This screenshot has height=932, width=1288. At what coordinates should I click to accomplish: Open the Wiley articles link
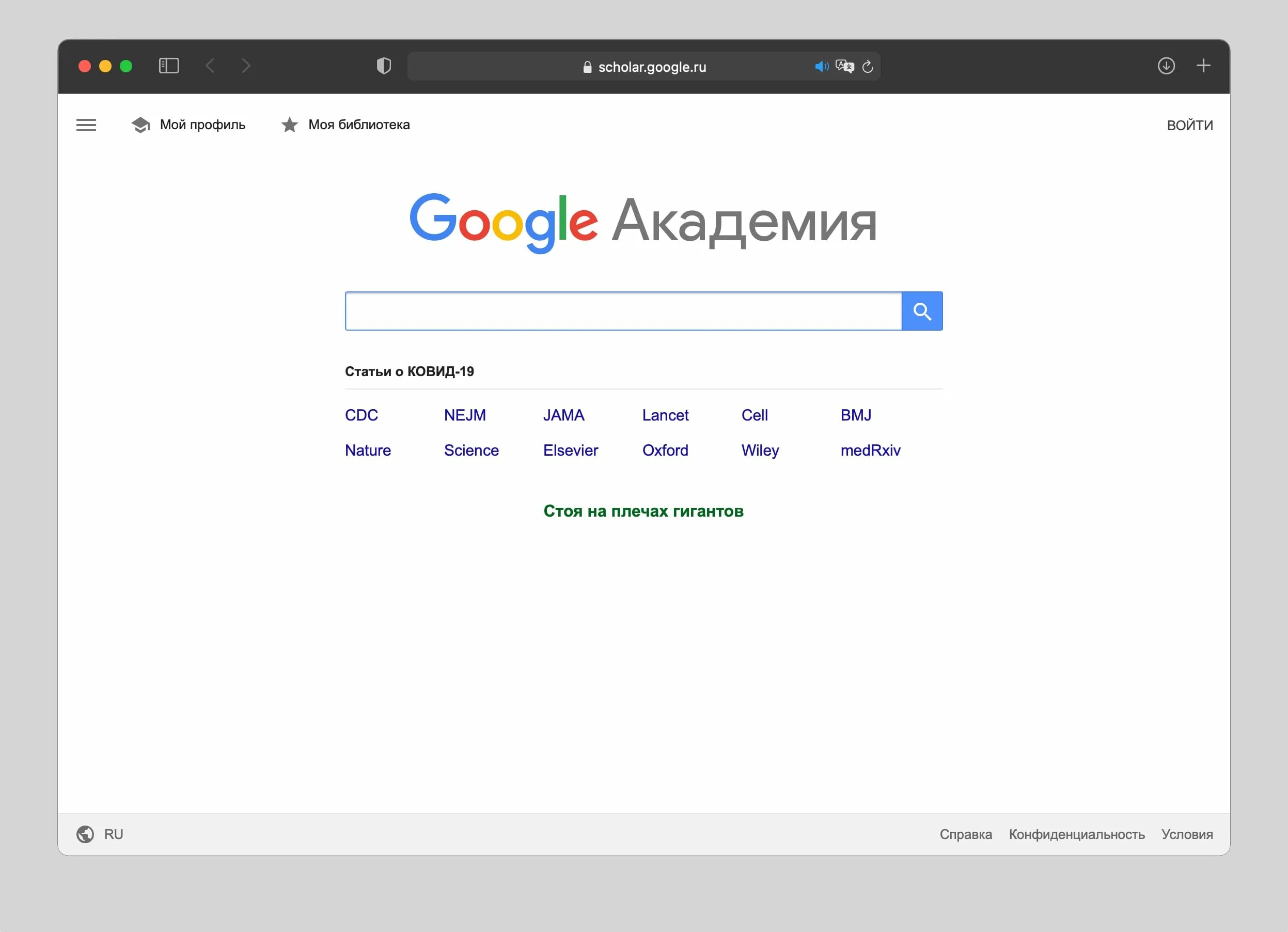(x=760, y=451)
